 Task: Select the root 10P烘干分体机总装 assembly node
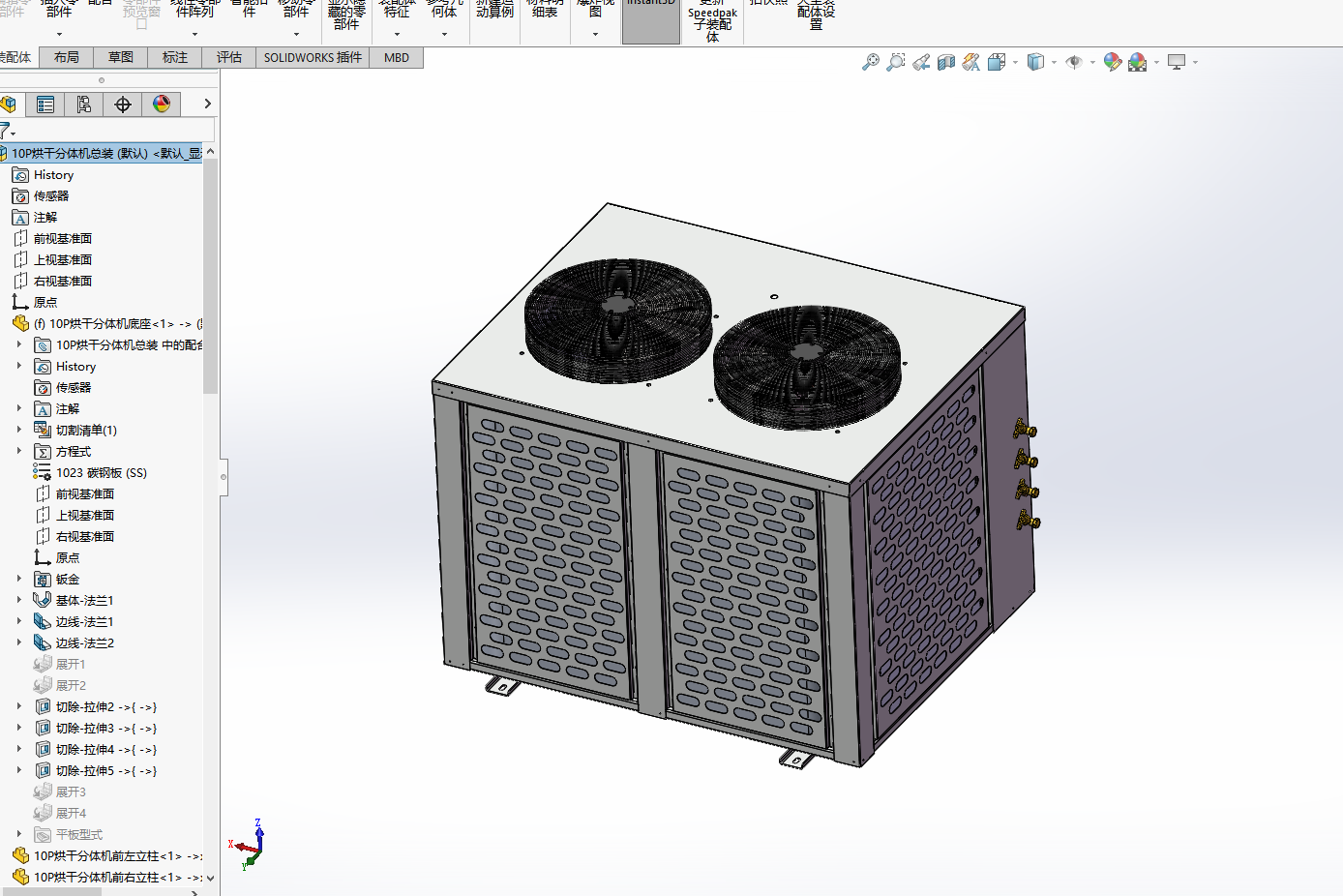point(102,154)
